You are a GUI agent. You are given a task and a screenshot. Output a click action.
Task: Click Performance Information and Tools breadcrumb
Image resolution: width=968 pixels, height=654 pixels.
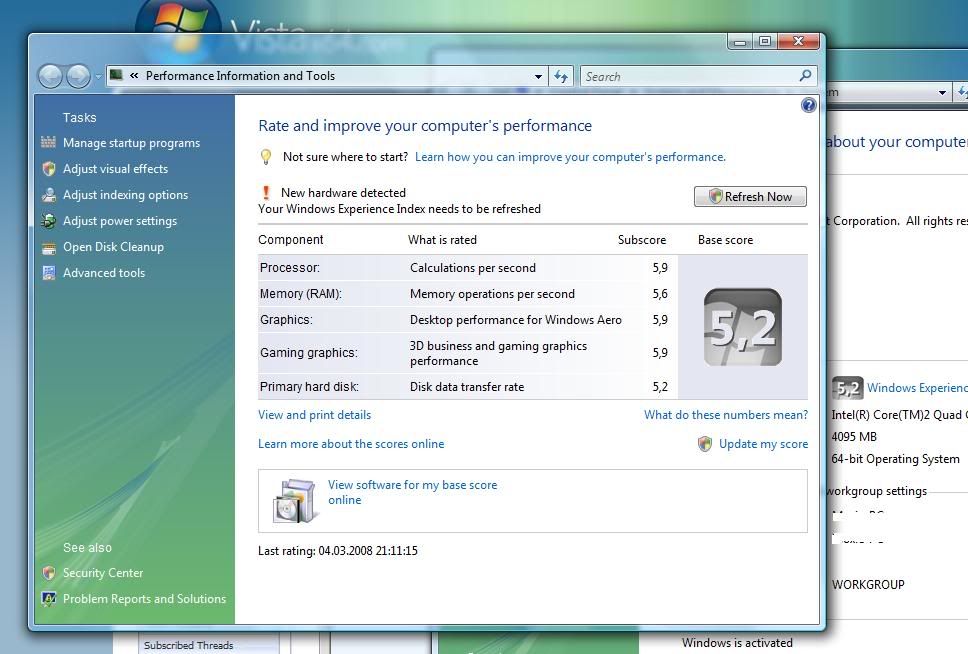(x=240, y=76)
